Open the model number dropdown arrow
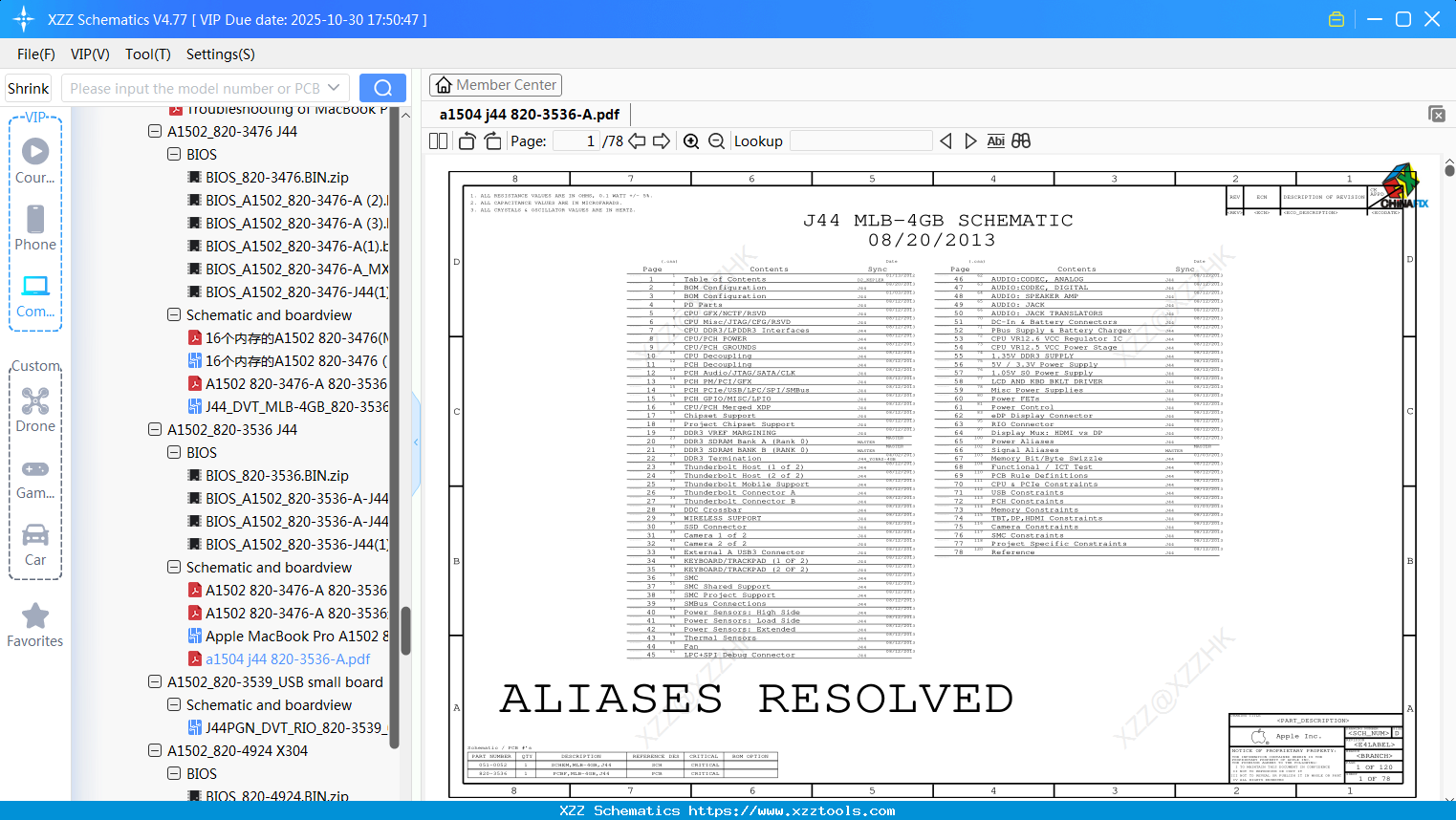 pos(334,88)
